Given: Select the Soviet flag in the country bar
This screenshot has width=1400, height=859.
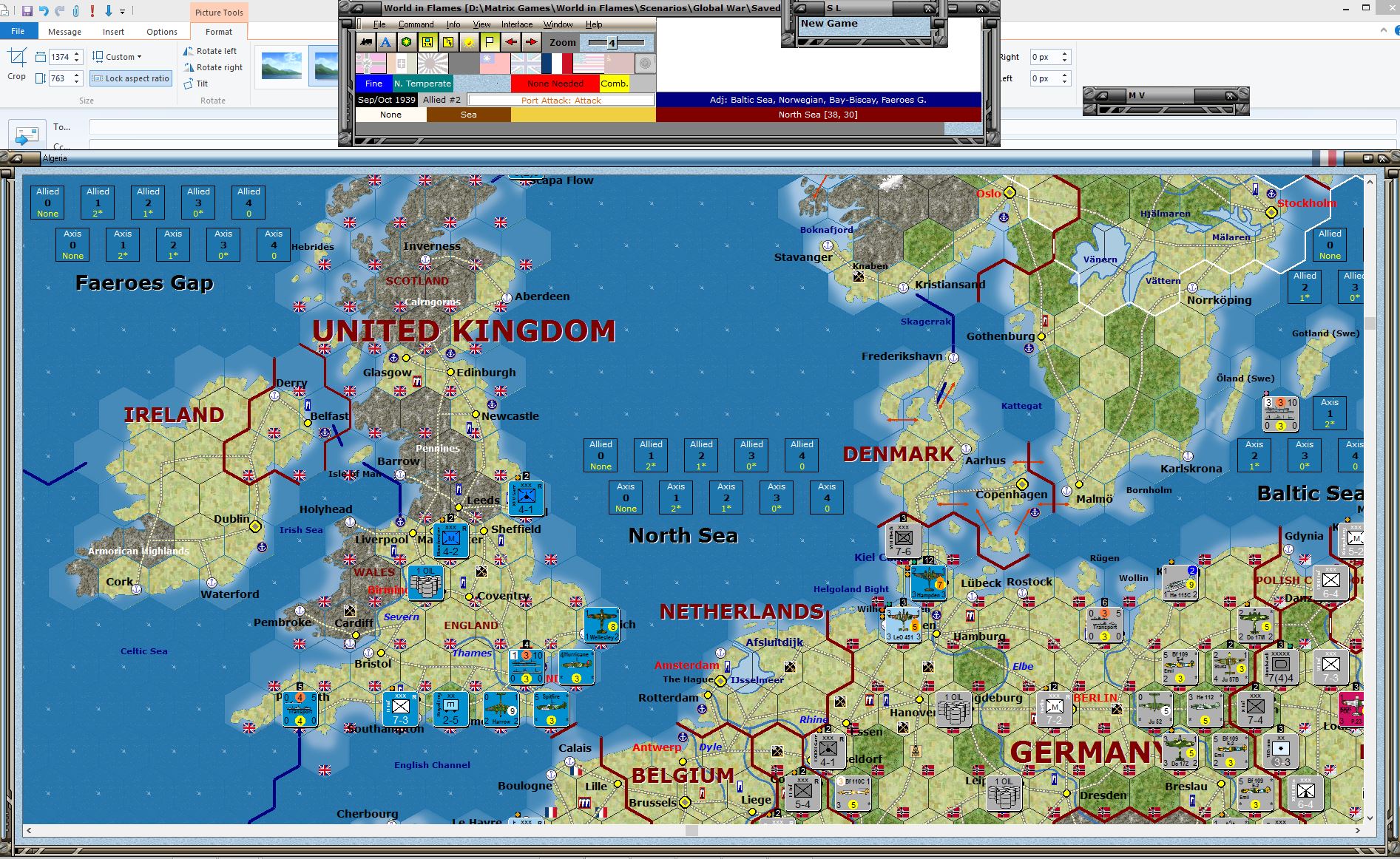Looking at the screenshot, I should [619, 64].
